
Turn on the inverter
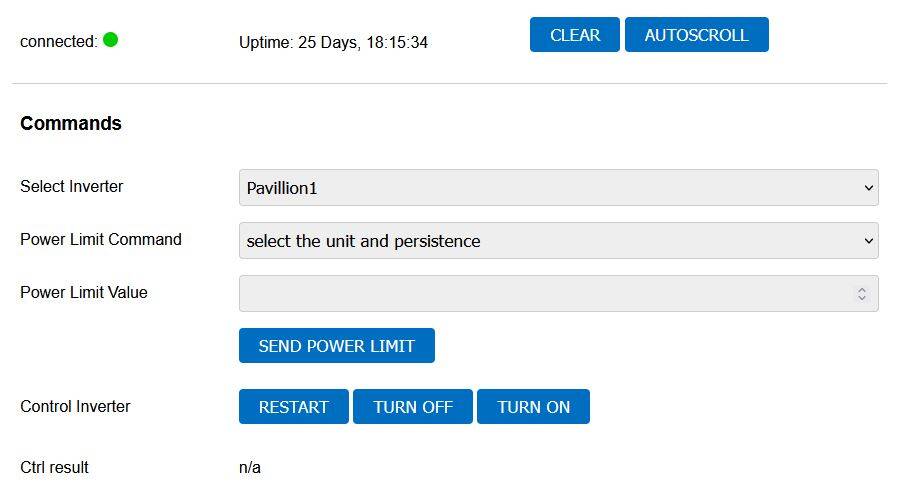pyautogui.click(x=533, y=406)
